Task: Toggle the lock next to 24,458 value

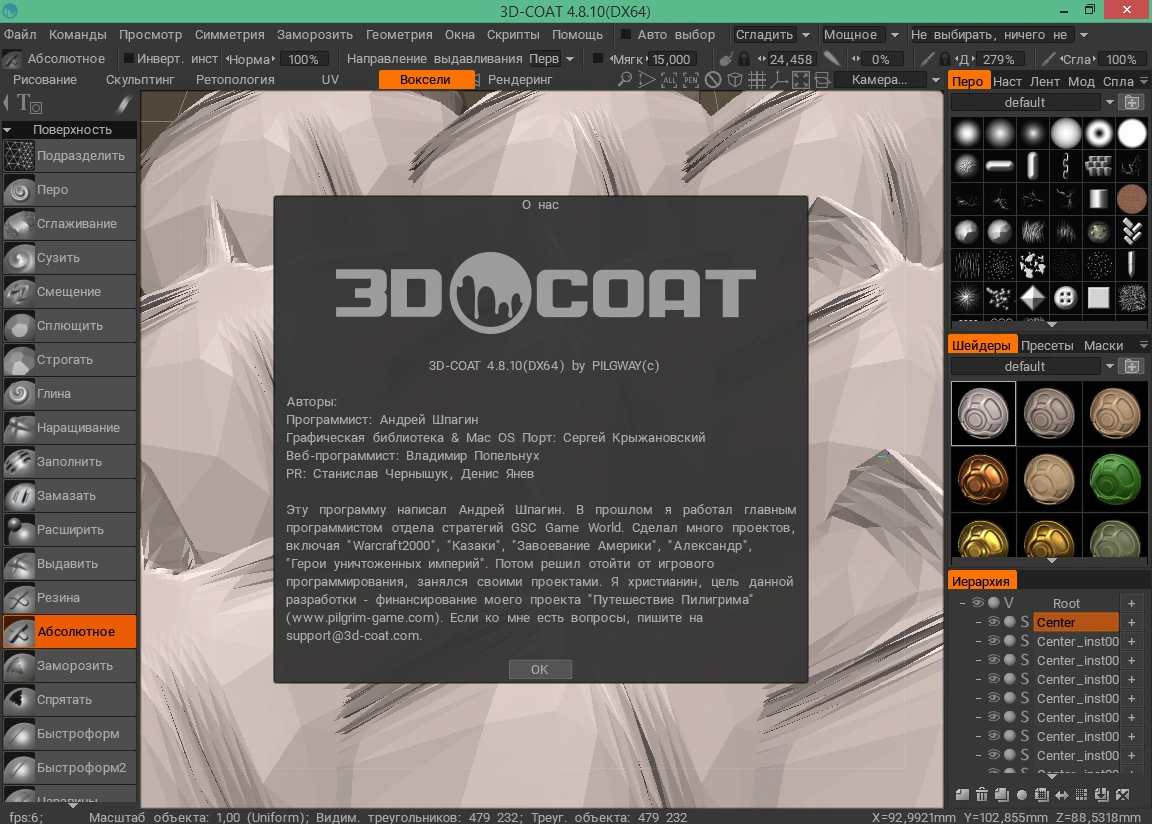Action: 744,59
